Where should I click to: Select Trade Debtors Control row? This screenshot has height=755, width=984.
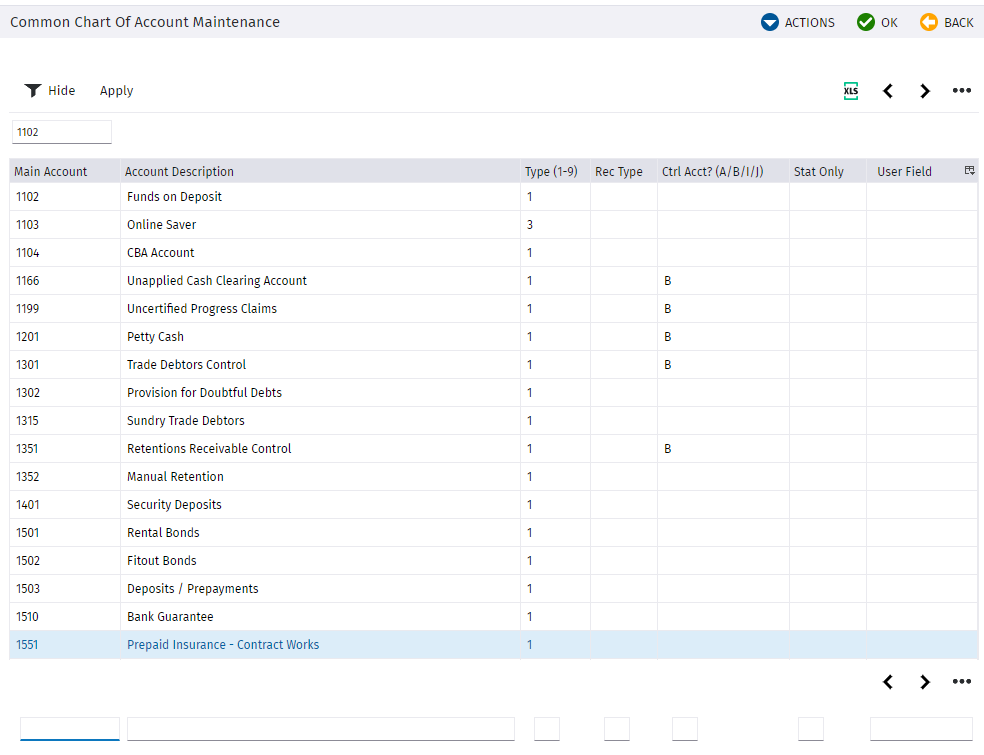pos(493,365)
